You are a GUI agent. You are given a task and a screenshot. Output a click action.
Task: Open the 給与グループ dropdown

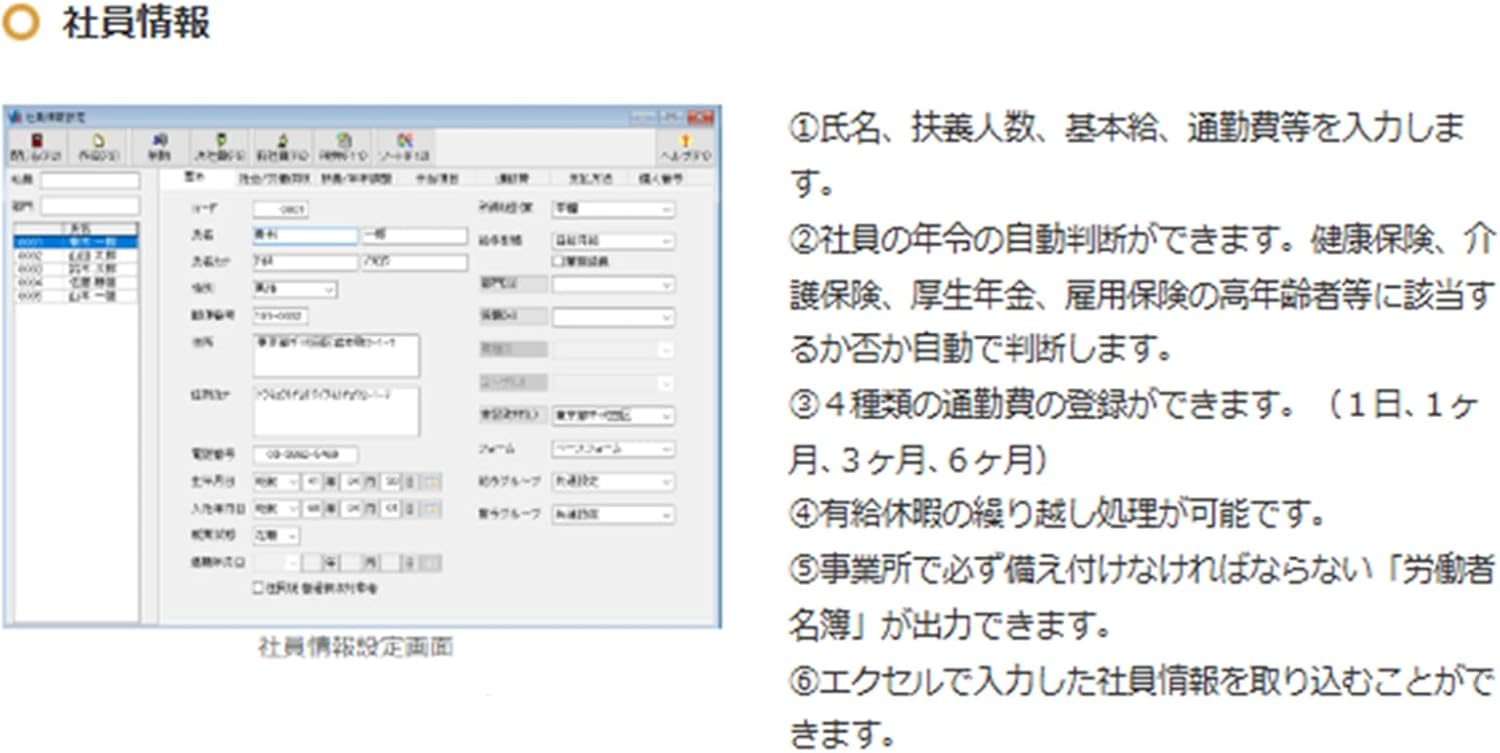click(x=613, y=482)
